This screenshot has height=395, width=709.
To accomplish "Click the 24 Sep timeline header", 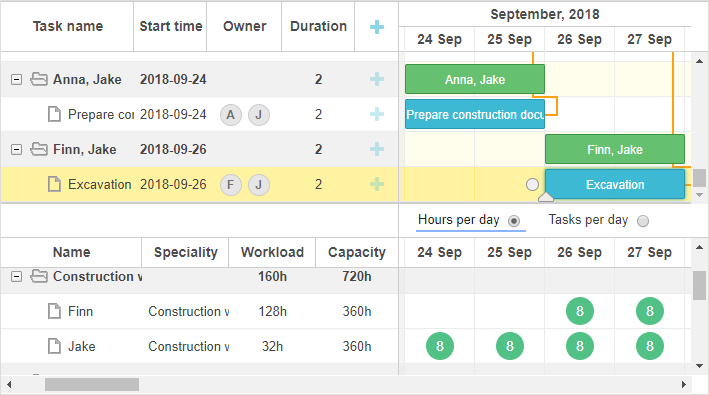I will [x=440, y=39].
